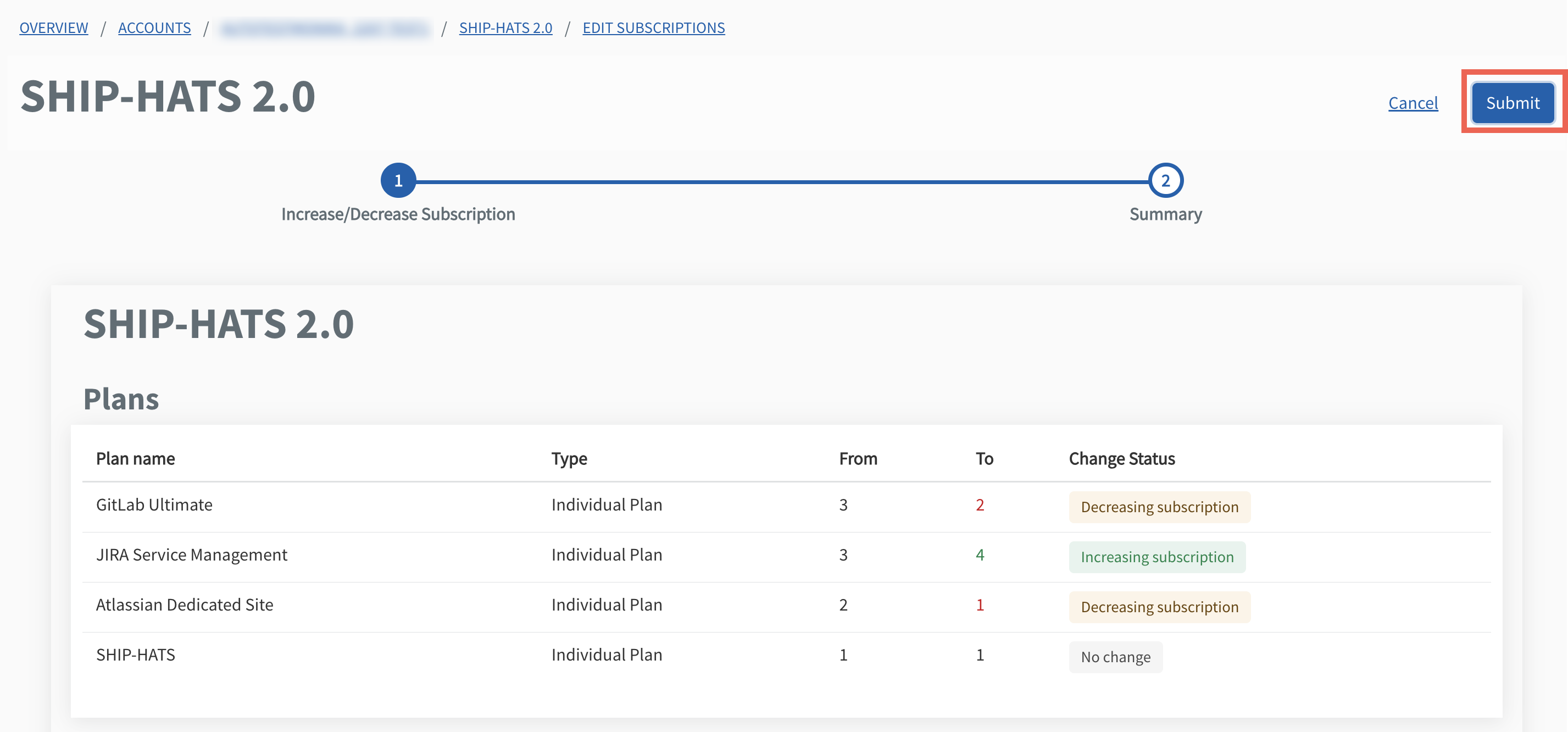Click Atlassian Dedicated Site's Decreasing subscription badge
This screenshot has width=1568, height=732.
click(1160, 607)
